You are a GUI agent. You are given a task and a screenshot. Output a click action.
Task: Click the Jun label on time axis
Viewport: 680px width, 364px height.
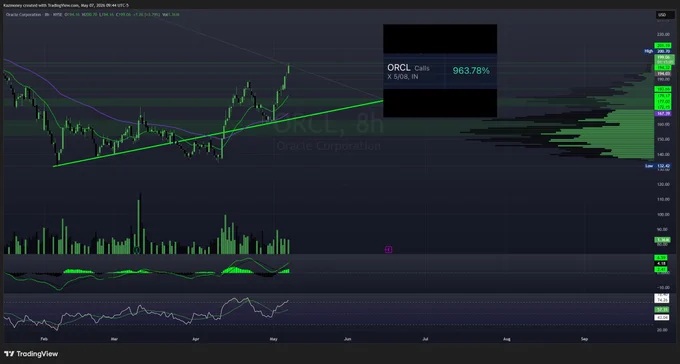click(x=347, y=339)
